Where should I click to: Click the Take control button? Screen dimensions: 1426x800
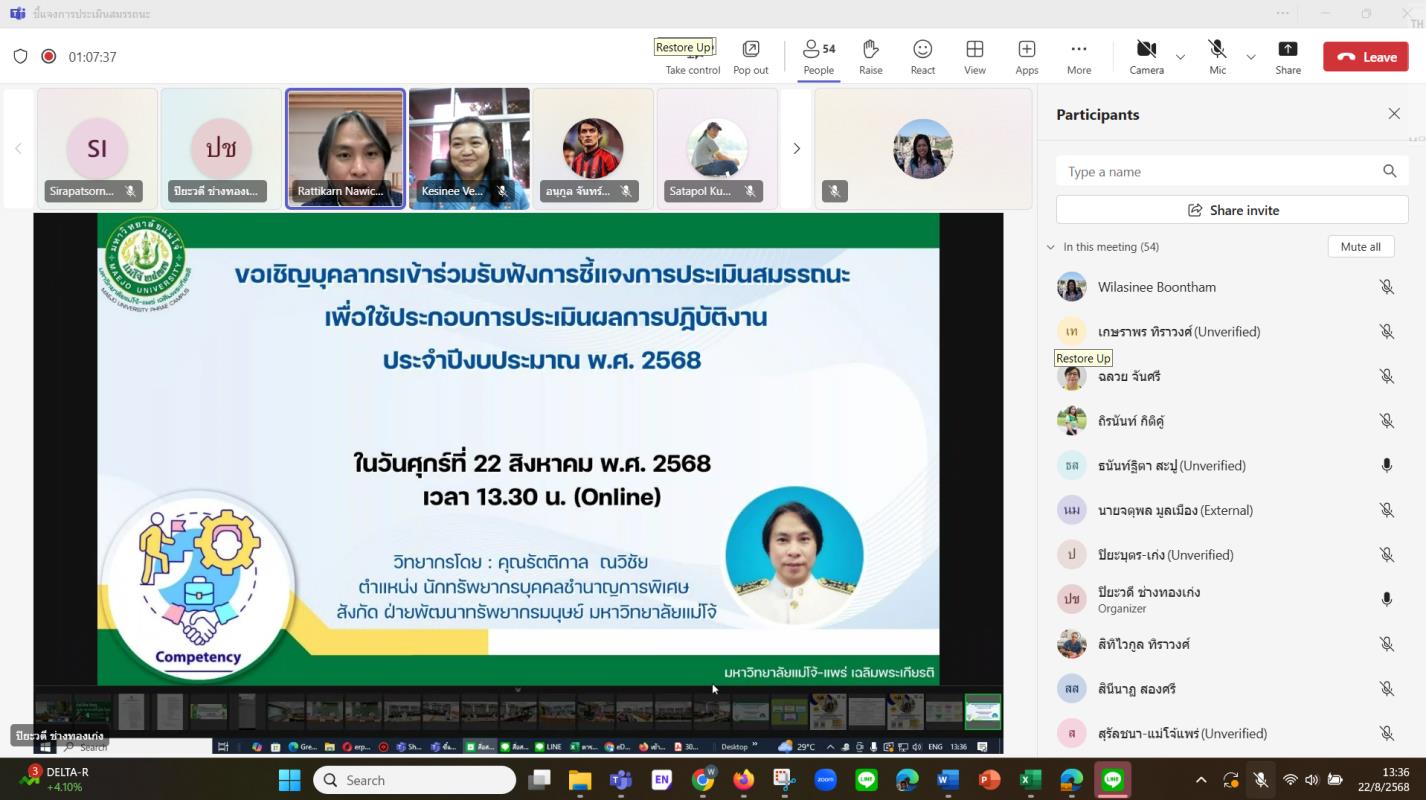click(692, 62)
